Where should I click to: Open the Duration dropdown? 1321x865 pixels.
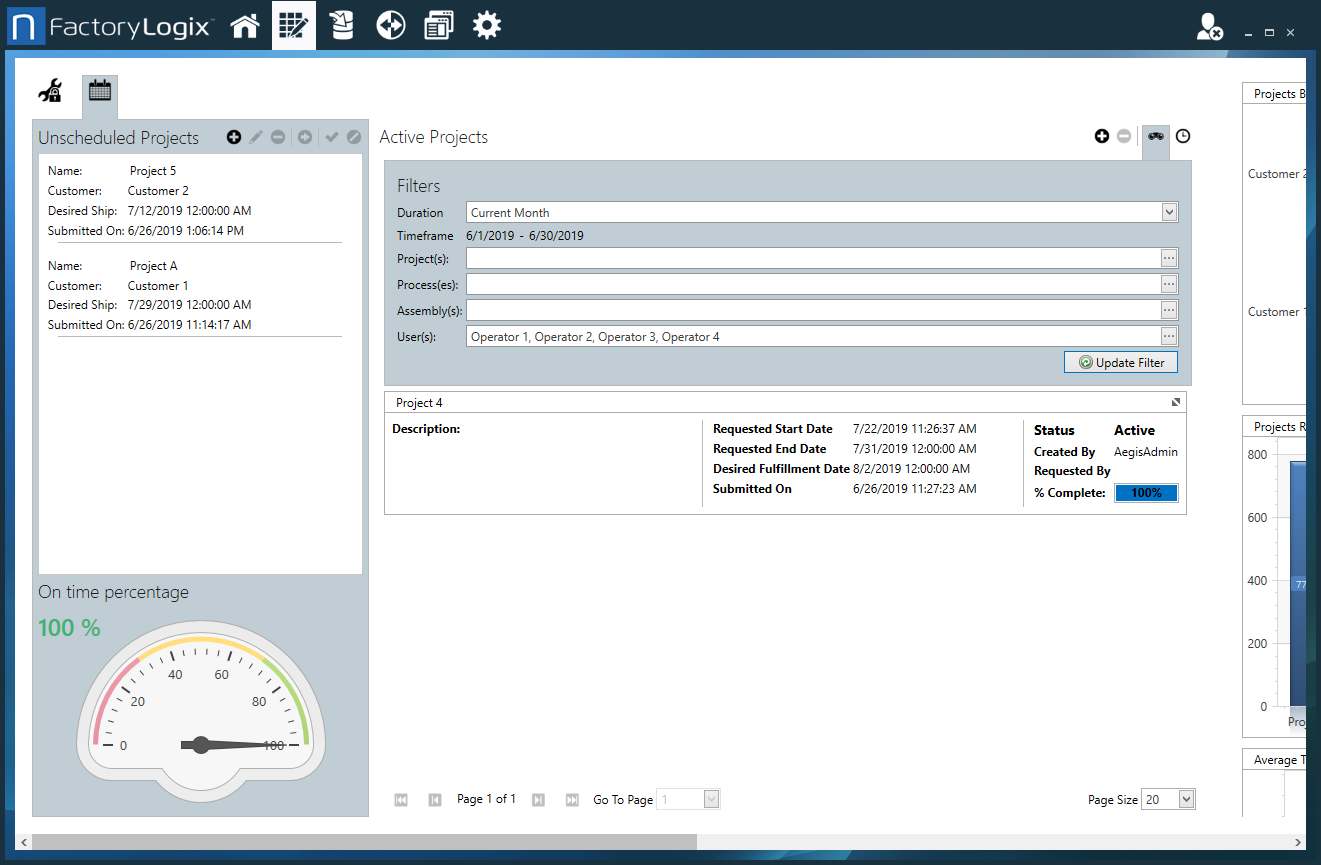1169,212
